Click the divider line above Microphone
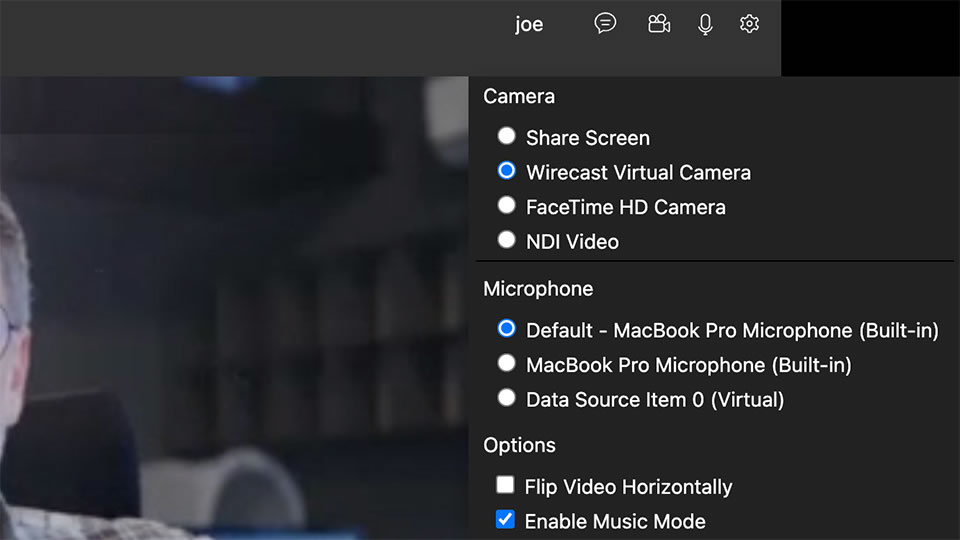 (x=715, y=261)
